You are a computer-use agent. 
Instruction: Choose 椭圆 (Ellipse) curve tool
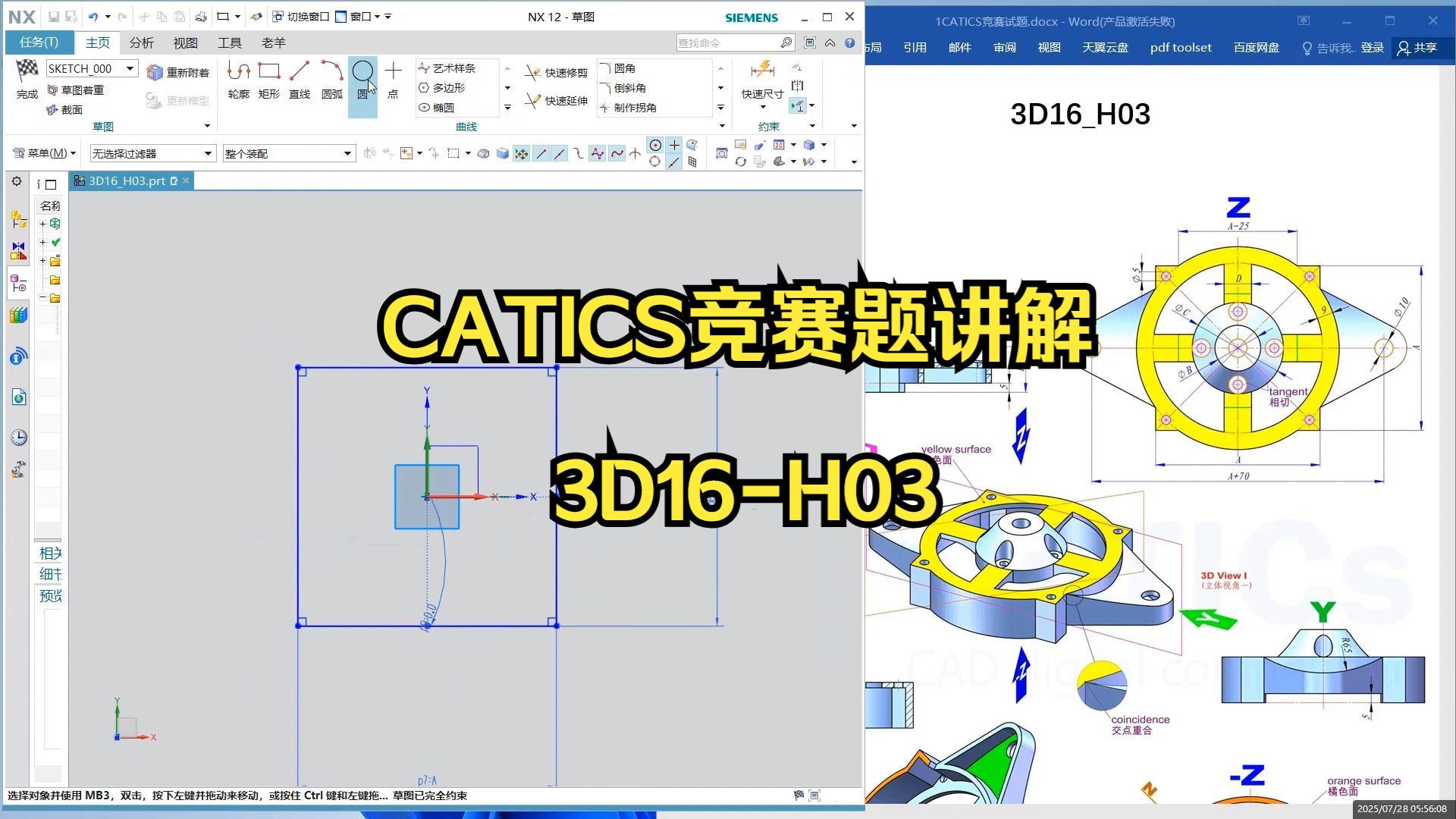click(x=437, y=108)
